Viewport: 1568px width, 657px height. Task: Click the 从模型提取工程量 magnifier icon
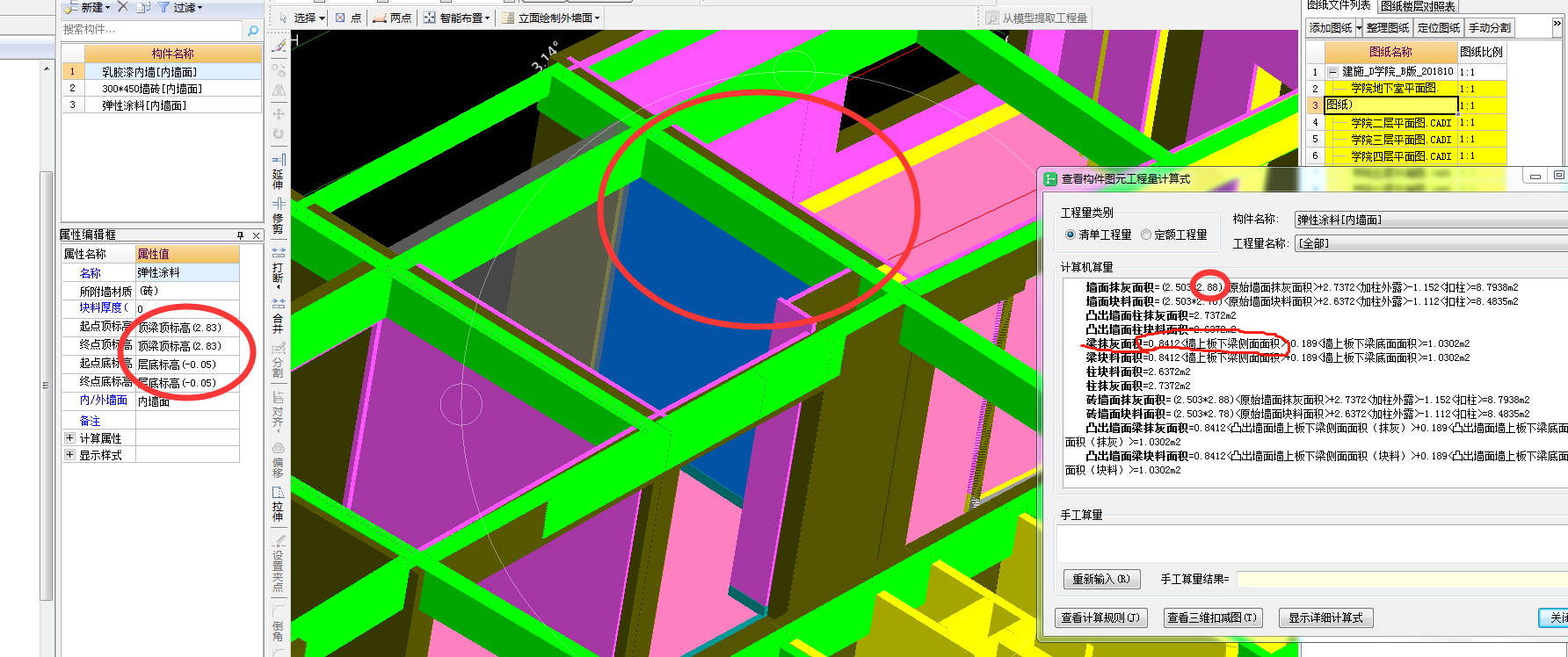pos(992,18)
